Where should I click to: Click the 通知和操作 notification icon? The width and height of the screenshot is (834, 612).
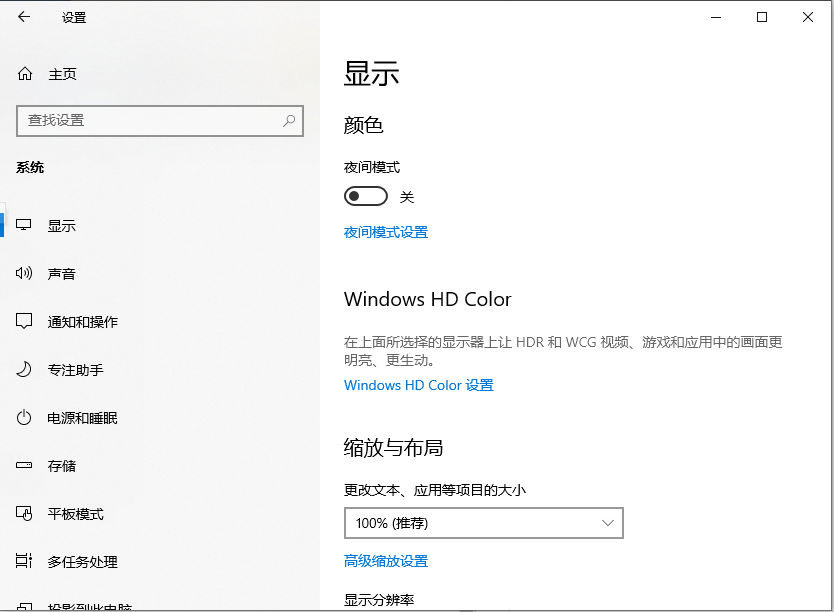pos(24,322)
